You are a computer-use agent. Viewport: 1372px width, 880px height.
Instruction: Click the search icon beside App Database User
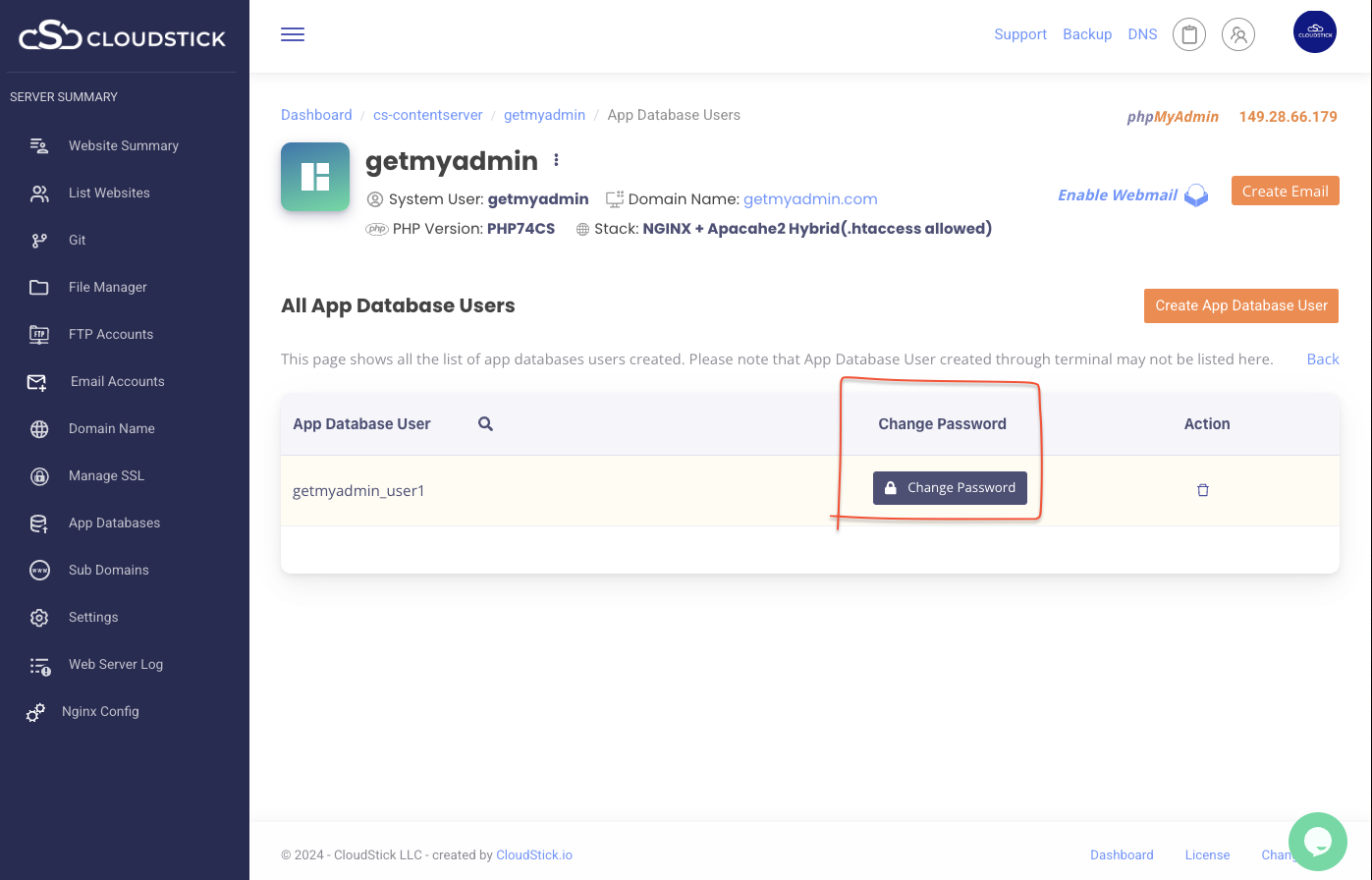click(485, 424)
